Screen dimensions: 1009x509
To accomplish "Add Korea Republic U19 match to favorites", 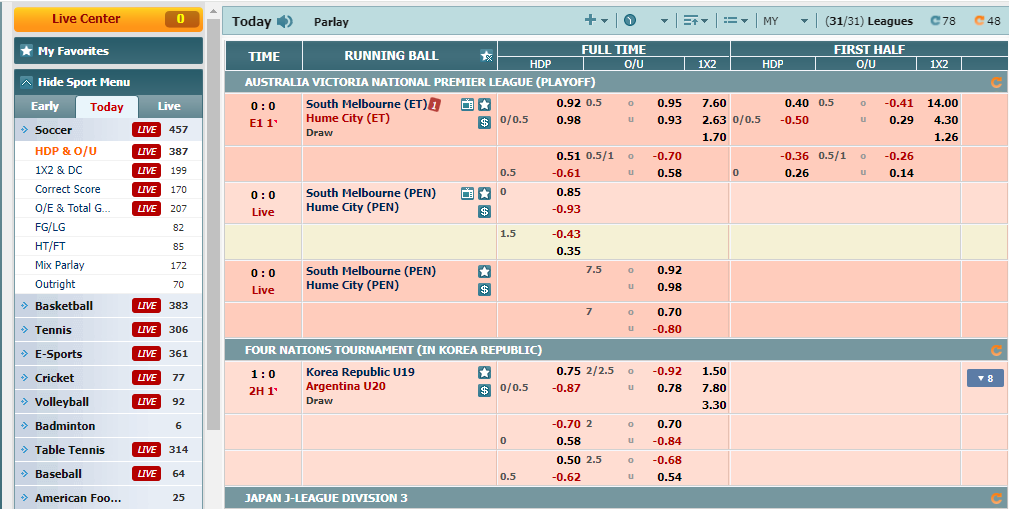I will click(x=484, y=372).
